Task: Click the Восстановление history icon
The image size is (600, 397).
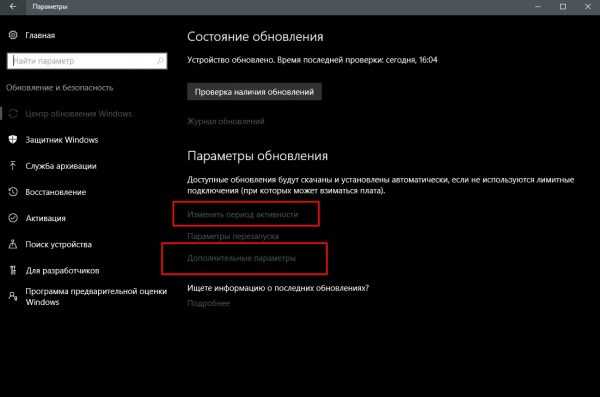Action: (x=13, y=192)
